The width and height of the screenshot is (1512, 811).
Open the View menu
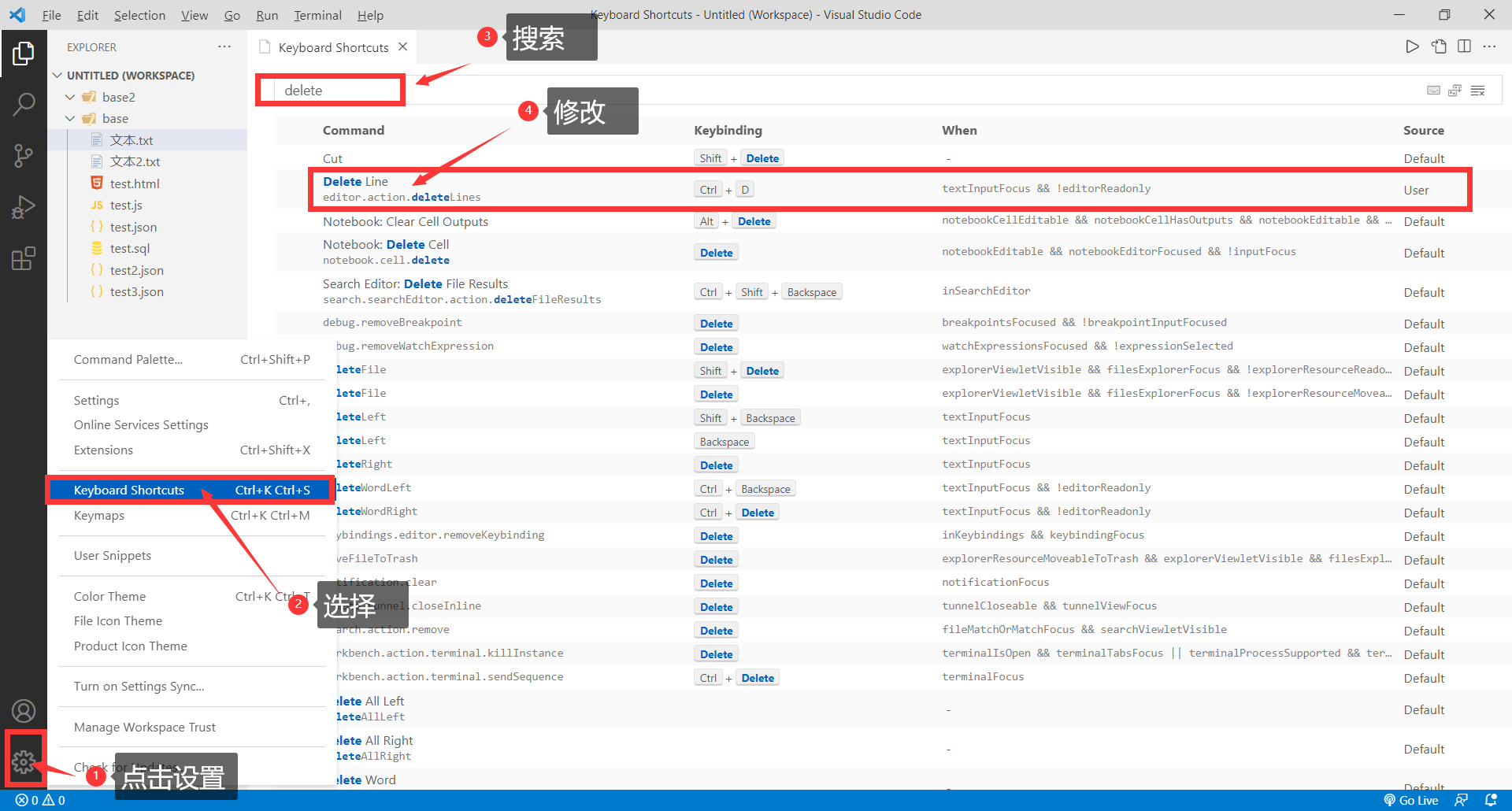pos(195,15)
